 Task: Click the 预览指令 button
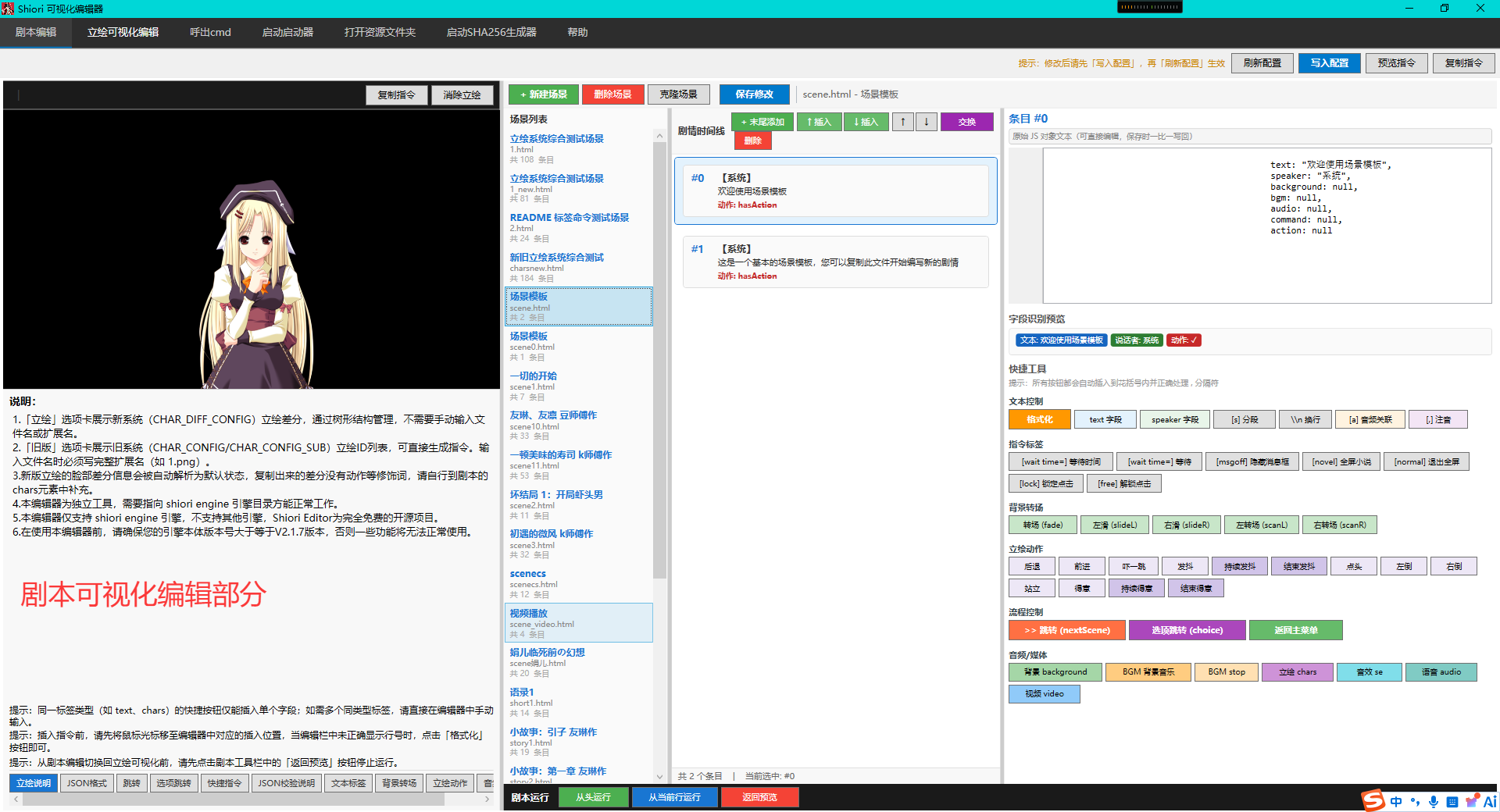click(x=1397, y=63)
